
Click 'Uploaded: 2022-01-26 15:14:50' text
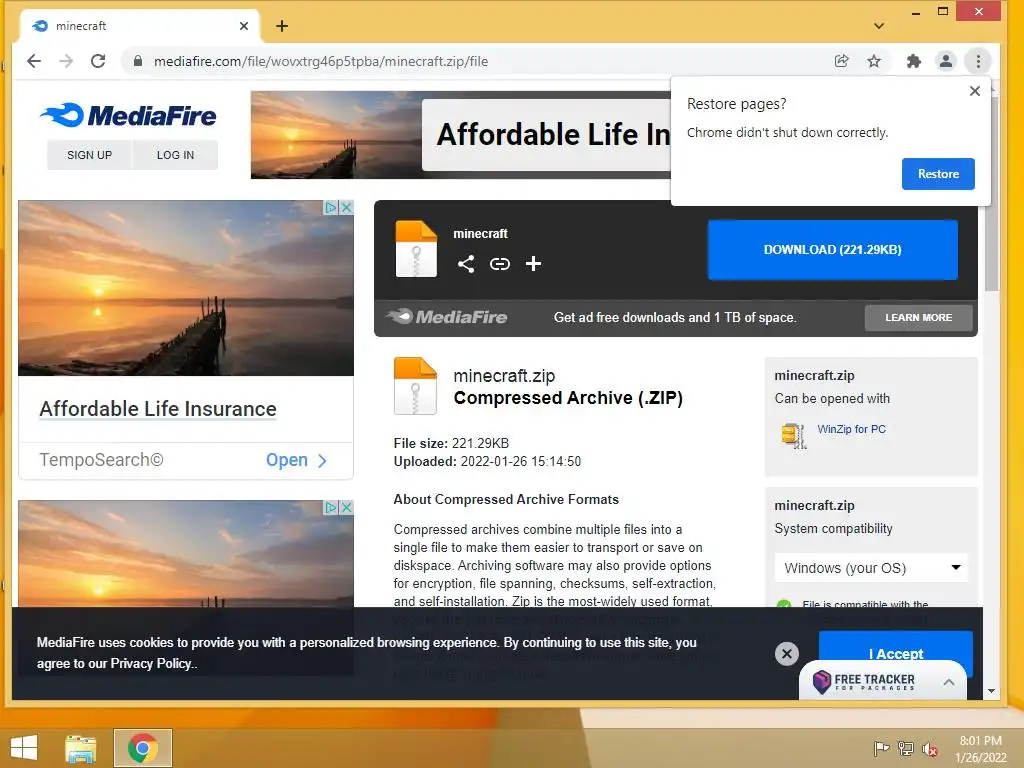(x=487, y=462)
